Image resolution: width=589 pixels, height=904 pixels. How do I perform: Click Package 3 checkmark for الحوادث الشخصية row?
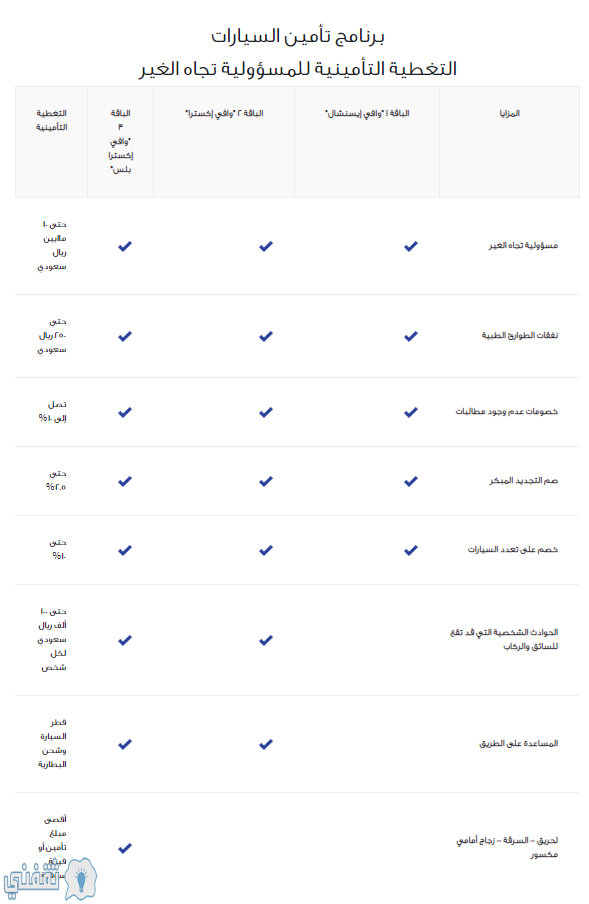click(x=125, y=641)
